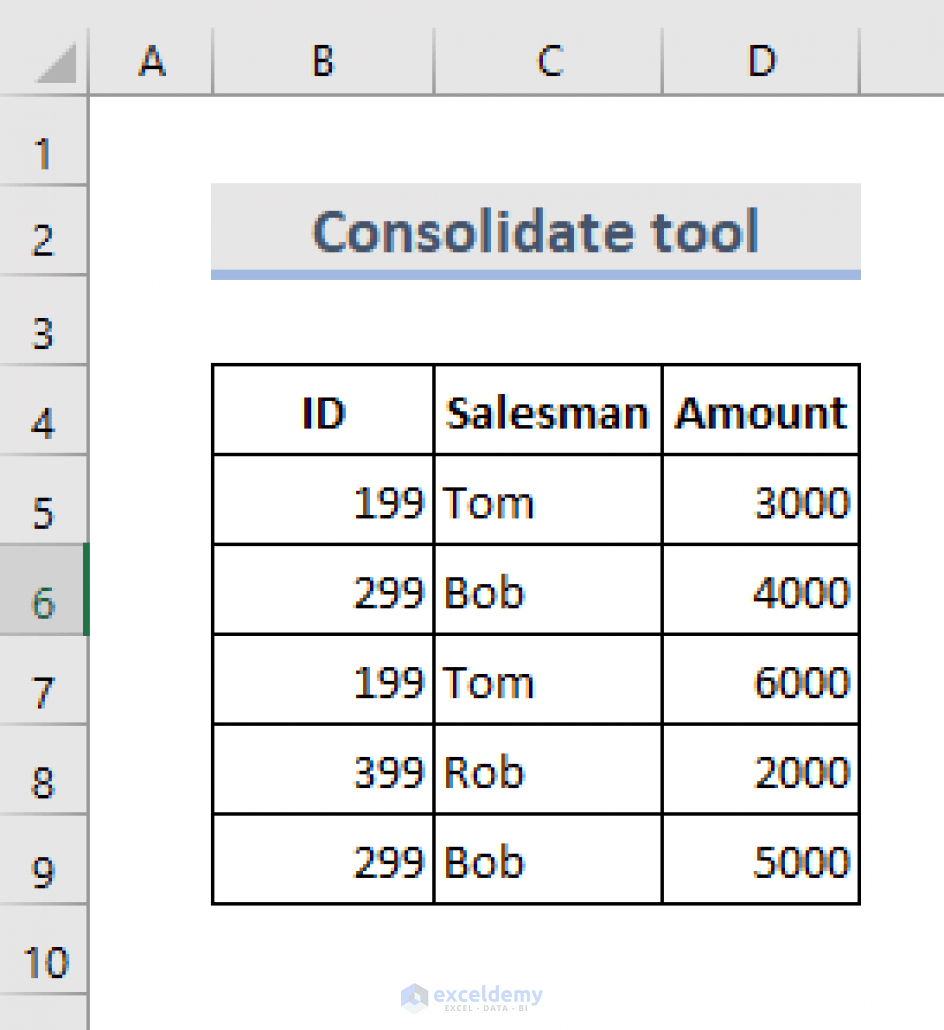Select row 10 header
This screenshot has width=944, height=1030.
[44, 960]
